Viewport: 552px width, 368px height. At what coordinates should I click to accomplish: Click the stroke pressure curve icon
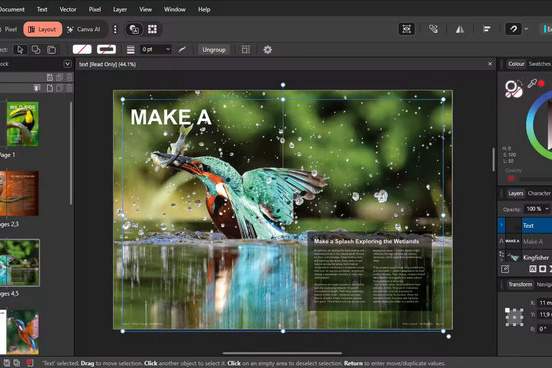point(182,49)
